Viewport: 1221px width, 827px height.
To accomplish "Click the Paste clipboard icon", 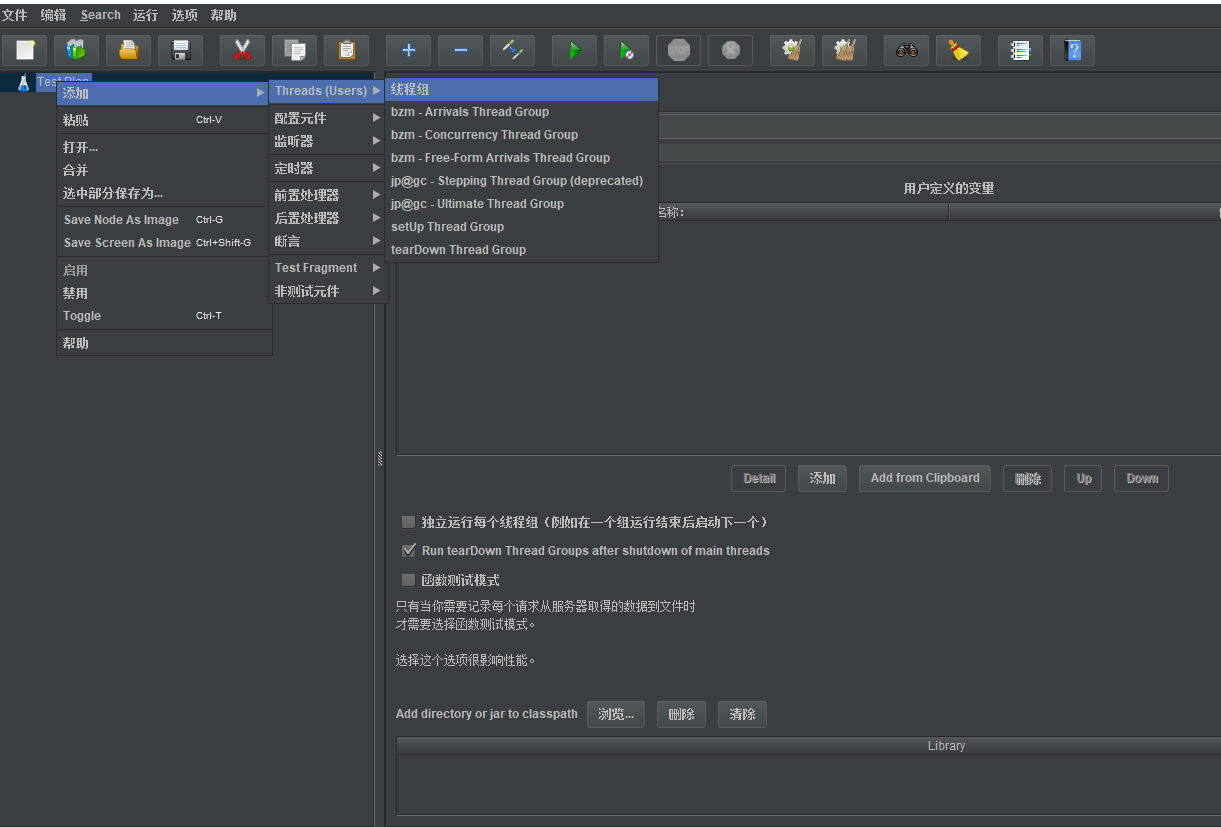I will click(x=346, y=50).
